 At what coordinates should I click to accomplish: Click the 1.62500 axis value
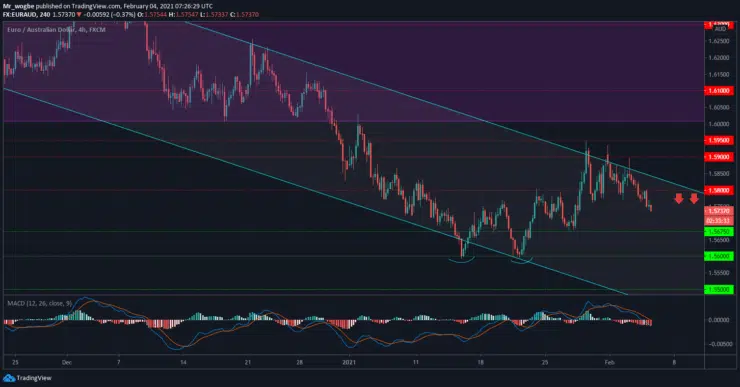click(718, 41)
